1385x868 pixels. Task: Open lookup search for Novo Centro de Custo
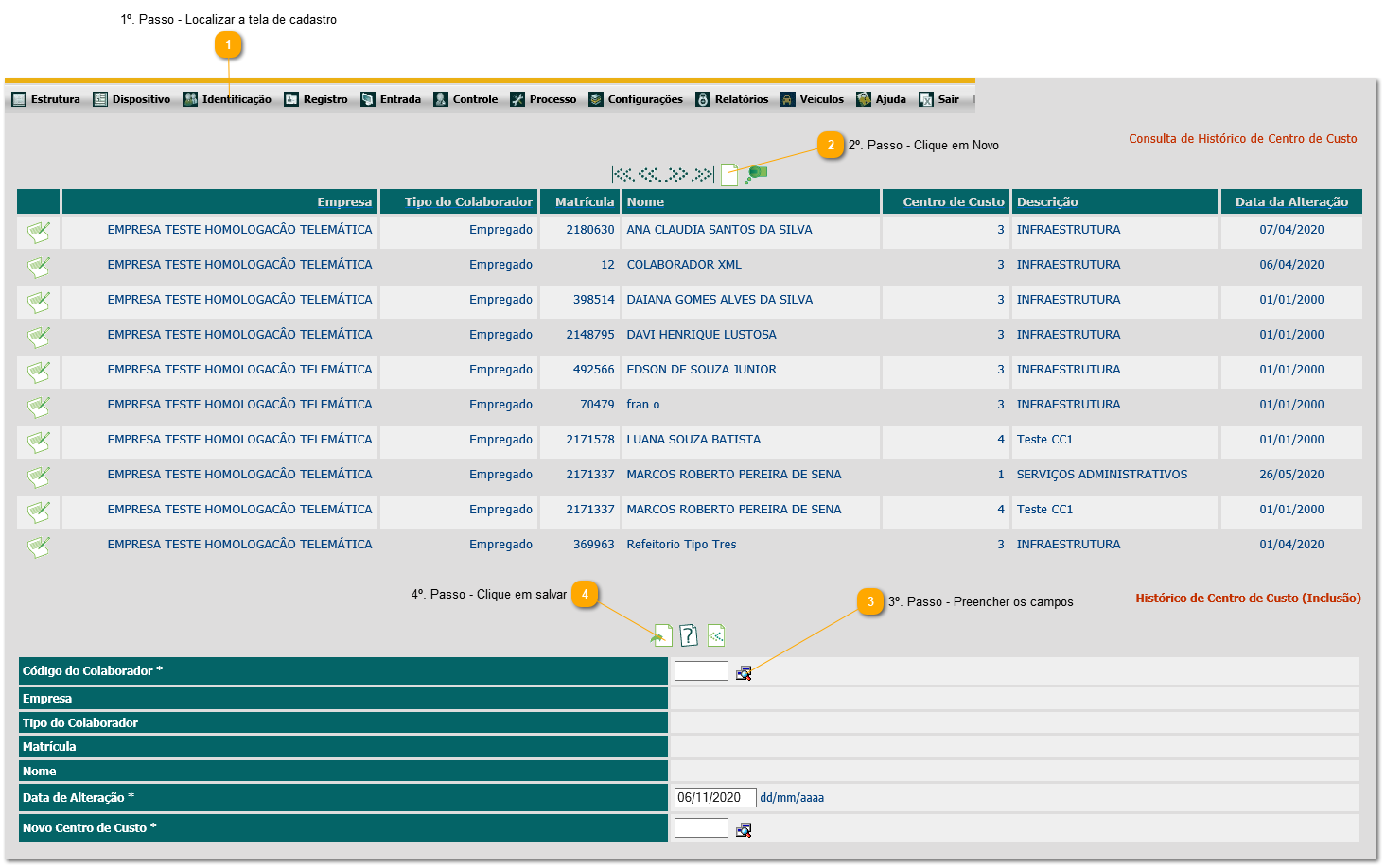point(744,829)
